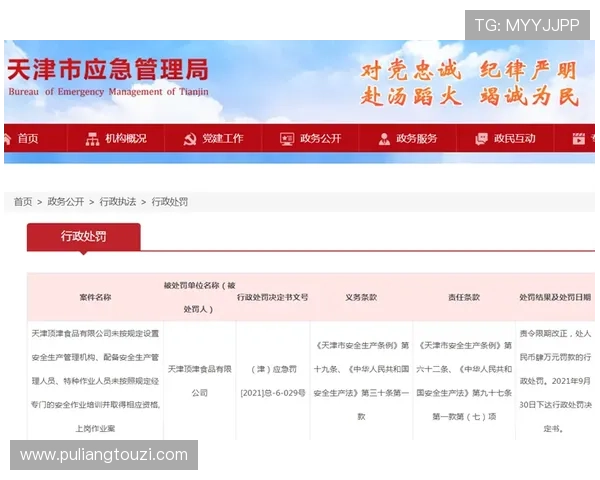Open the 政务服务 navigation menu
Viewport: 600px width, 480px height.
(416, 139)
